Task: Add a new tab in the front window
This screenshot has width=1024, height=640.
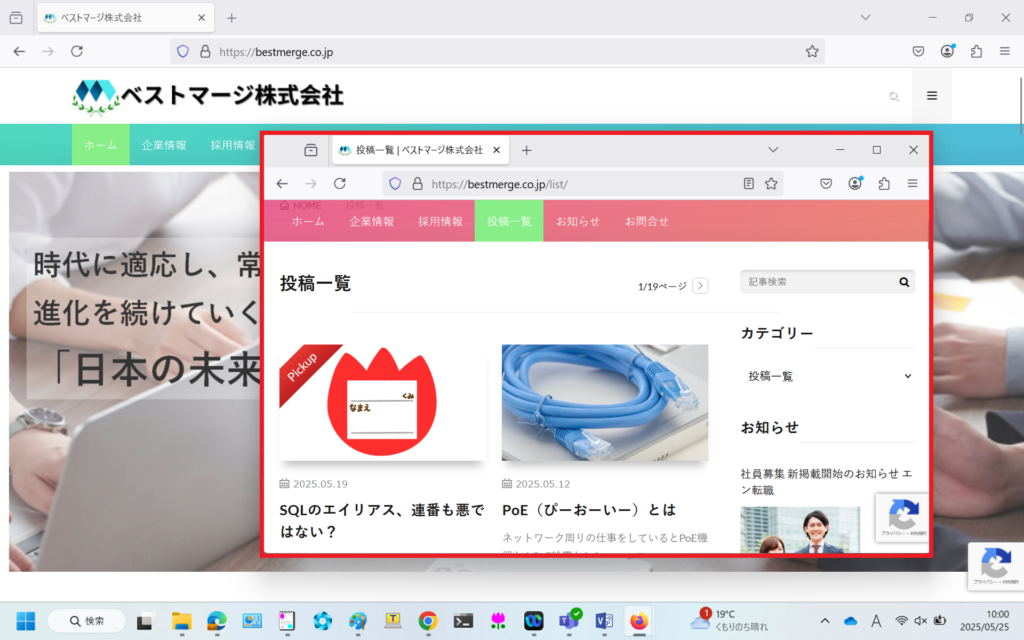Action: 526,150
